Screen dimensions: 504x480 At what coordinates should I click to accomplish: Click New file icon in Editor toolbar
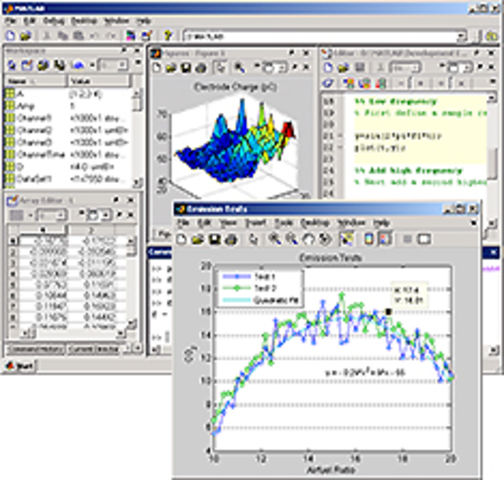coord(328,68)
